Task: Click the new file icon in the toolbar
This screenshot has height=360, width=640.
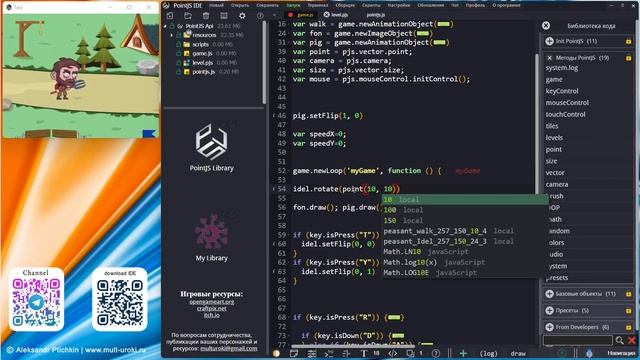Action: [170, 16]
